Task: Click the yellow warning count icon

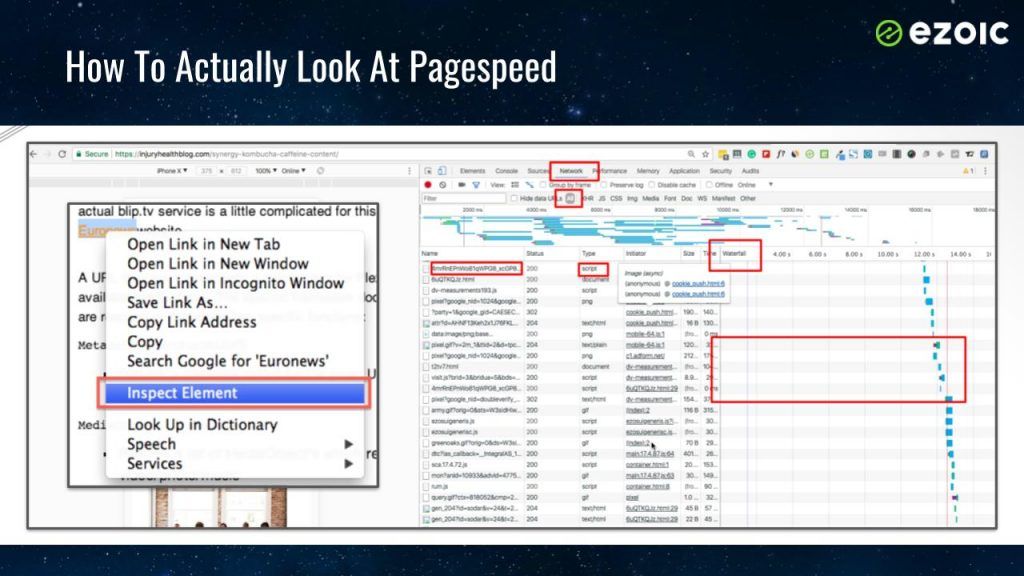Action: (968, 171)
